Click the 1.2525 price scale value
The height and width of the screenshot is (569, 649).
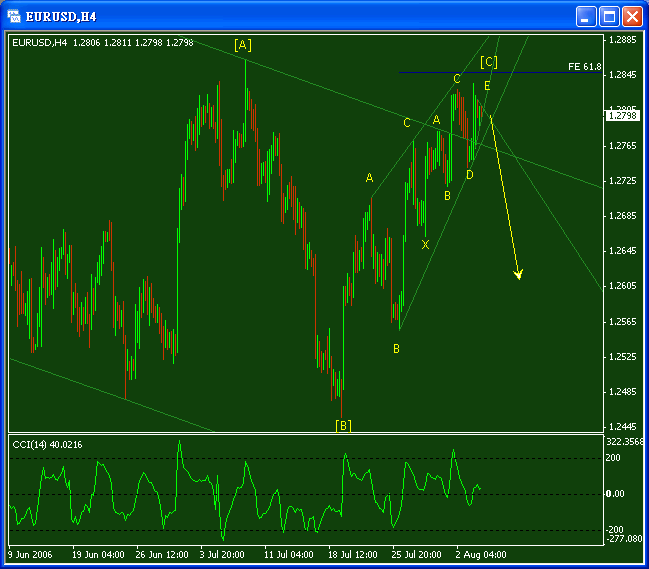(x=623, y=357)
